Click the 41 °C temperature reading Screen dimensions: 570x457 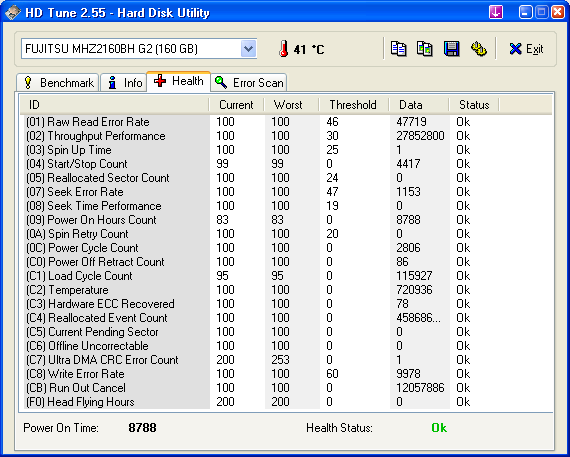pyautogui.click(x=309, y=49)
